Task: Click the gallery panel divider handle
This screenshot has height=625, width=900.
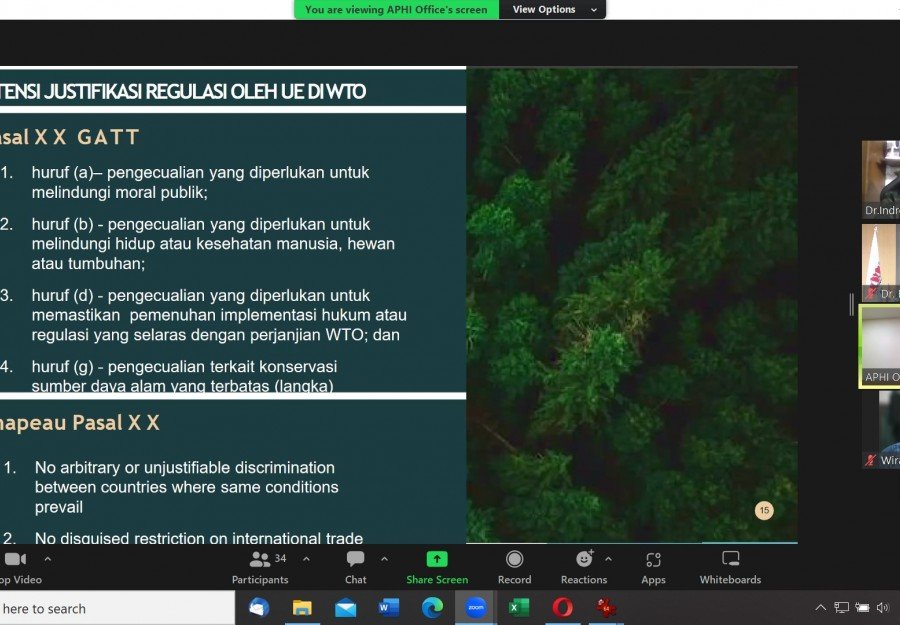Action: coord(851,304)
